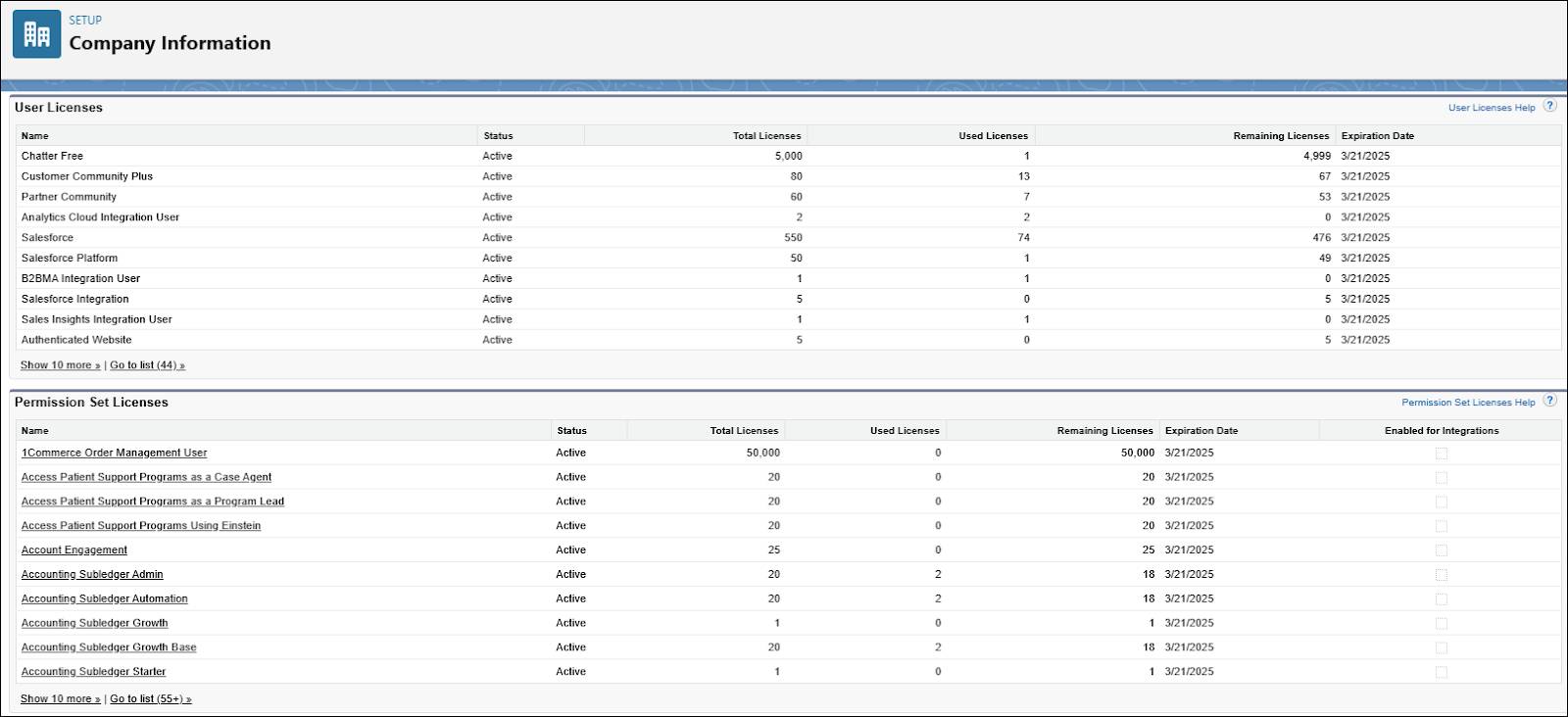The height and width of the screenshot is (717, 1568).
Task: Go to list (55+) of permission set licenses
Action: [151, 699]
